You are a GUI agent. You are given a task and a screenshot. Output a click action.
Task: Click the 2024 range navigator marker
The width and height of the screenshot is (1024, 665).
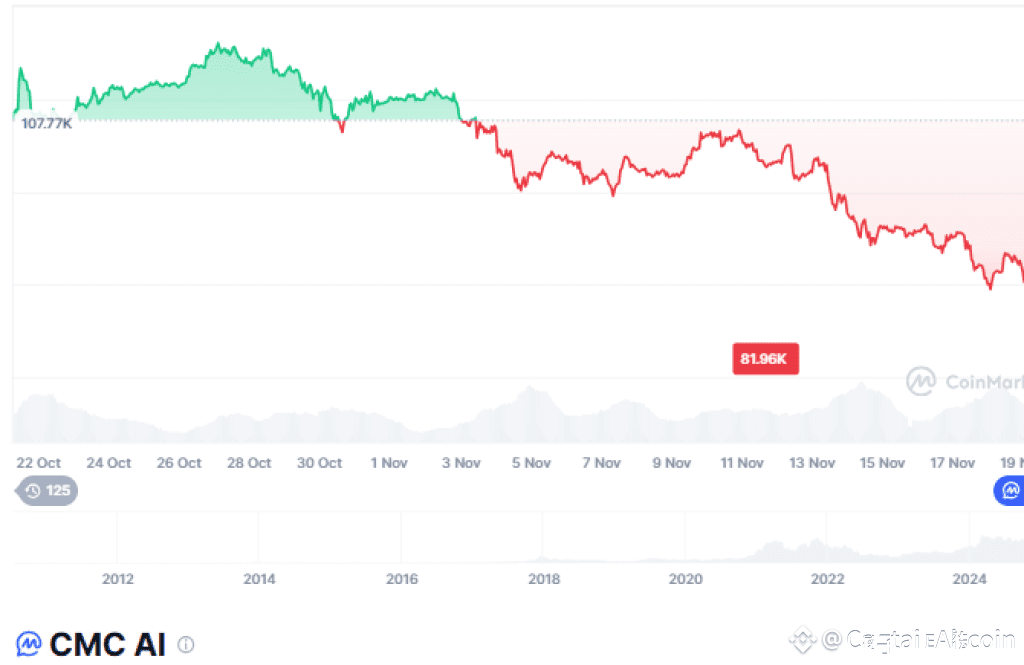tap(969, 578)
